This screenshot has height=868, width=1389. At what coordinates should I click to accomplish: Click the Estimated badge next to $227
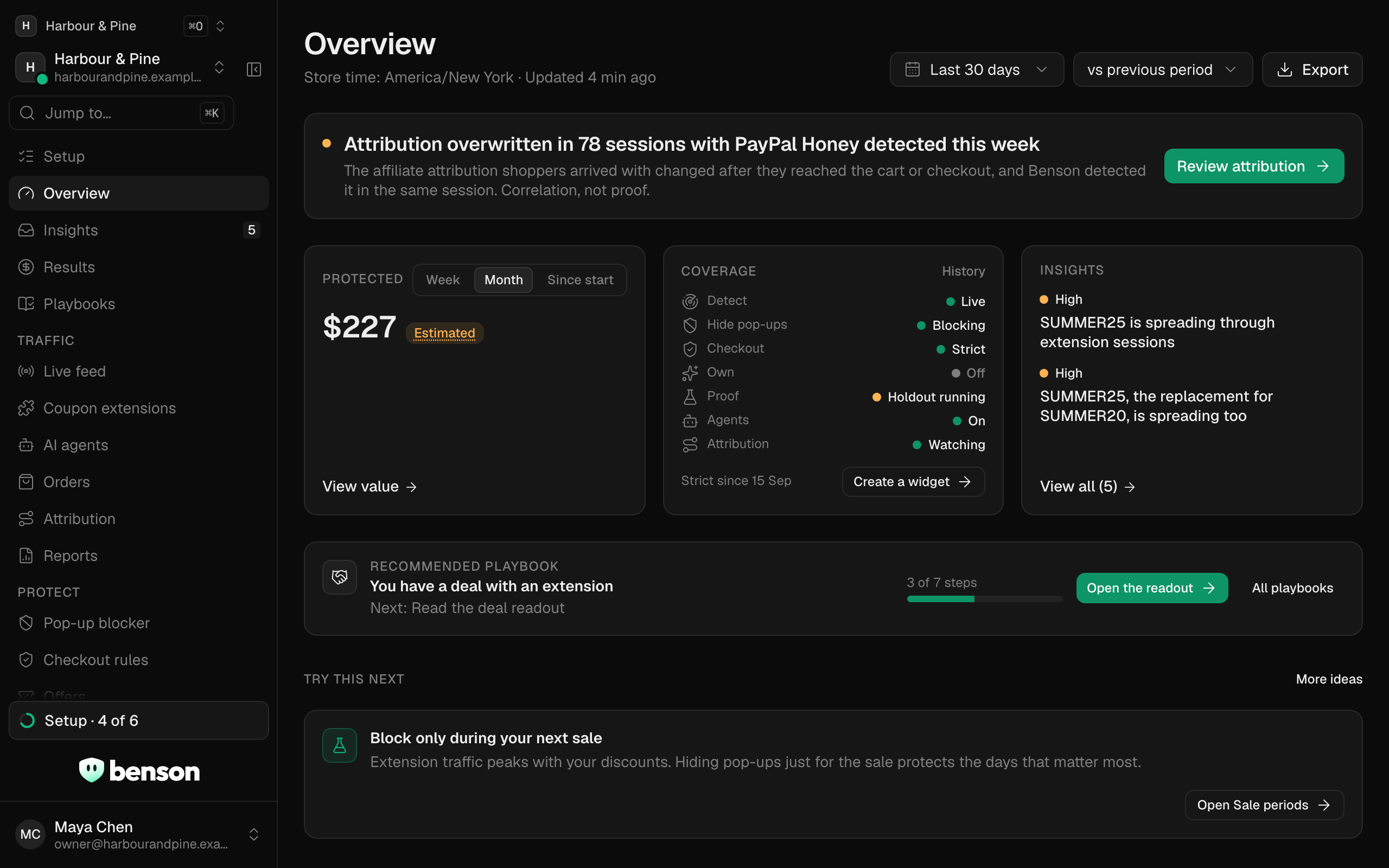(444, 333)
